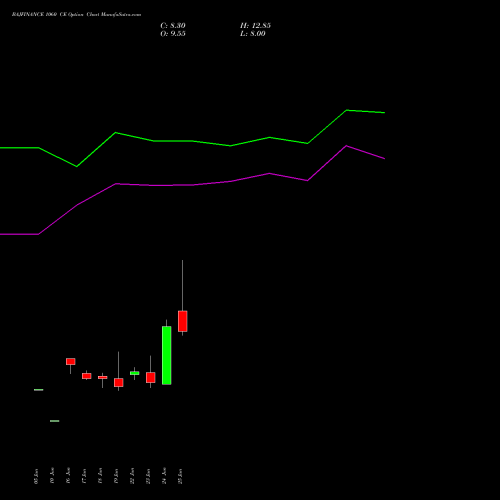Click the "22 Jun" date axis label

[x=132, y=476]
